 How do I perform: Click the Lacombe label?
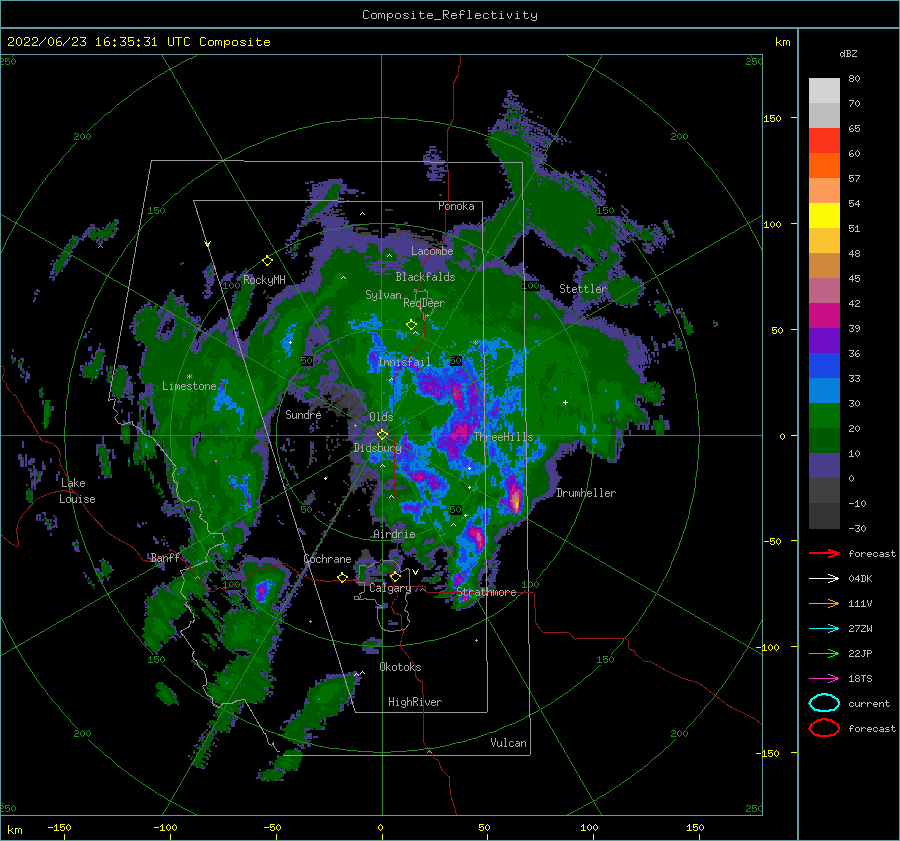(432, 251)
